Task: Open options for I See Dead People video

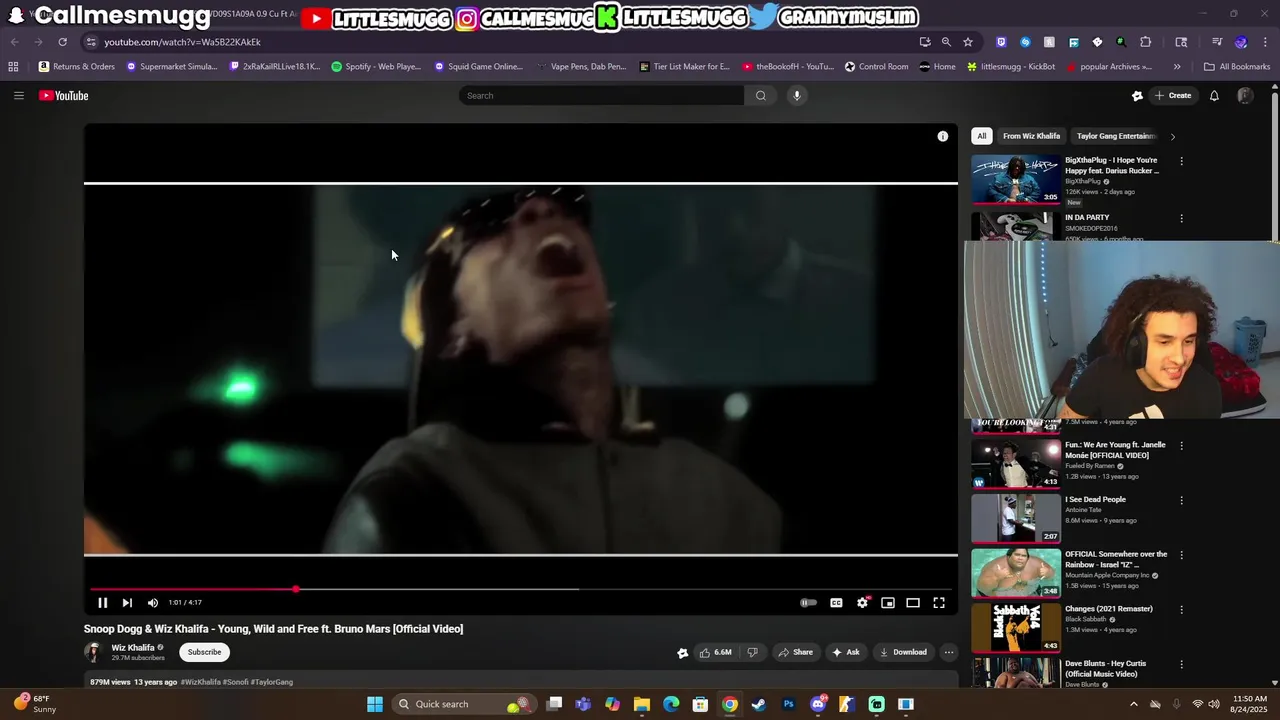Action: click(x=1181, y=500)
